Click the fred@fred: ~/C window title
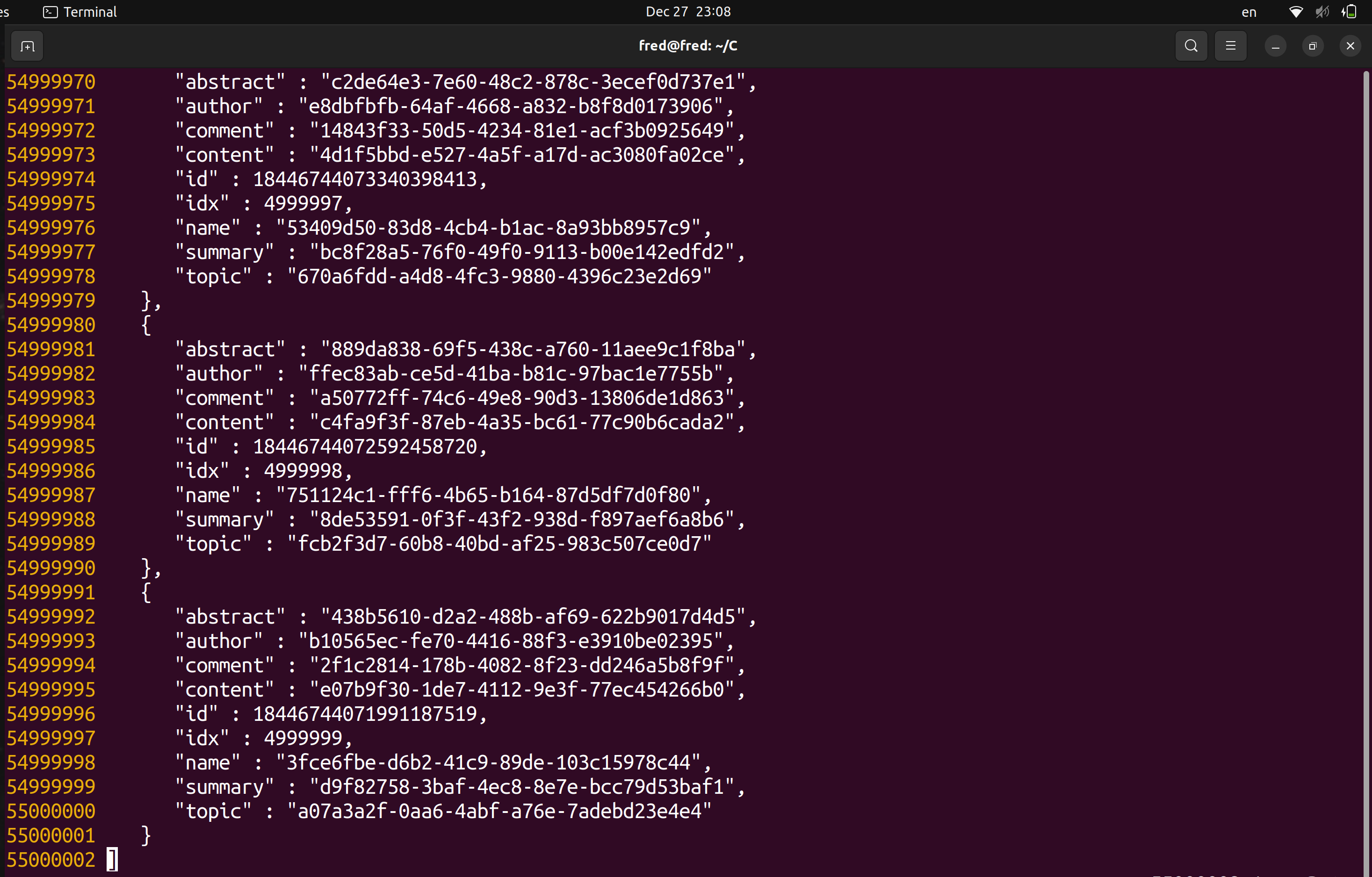This screenshot has width=1372, height=877. coord(688,46)
